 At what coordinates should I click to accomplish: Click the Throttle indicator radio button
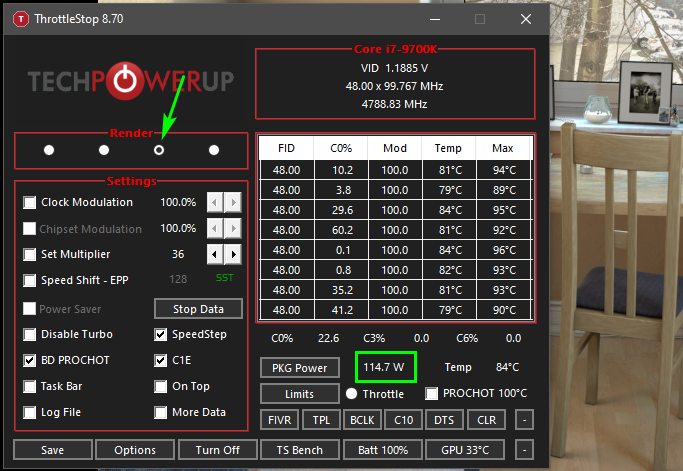click(352, 393)
